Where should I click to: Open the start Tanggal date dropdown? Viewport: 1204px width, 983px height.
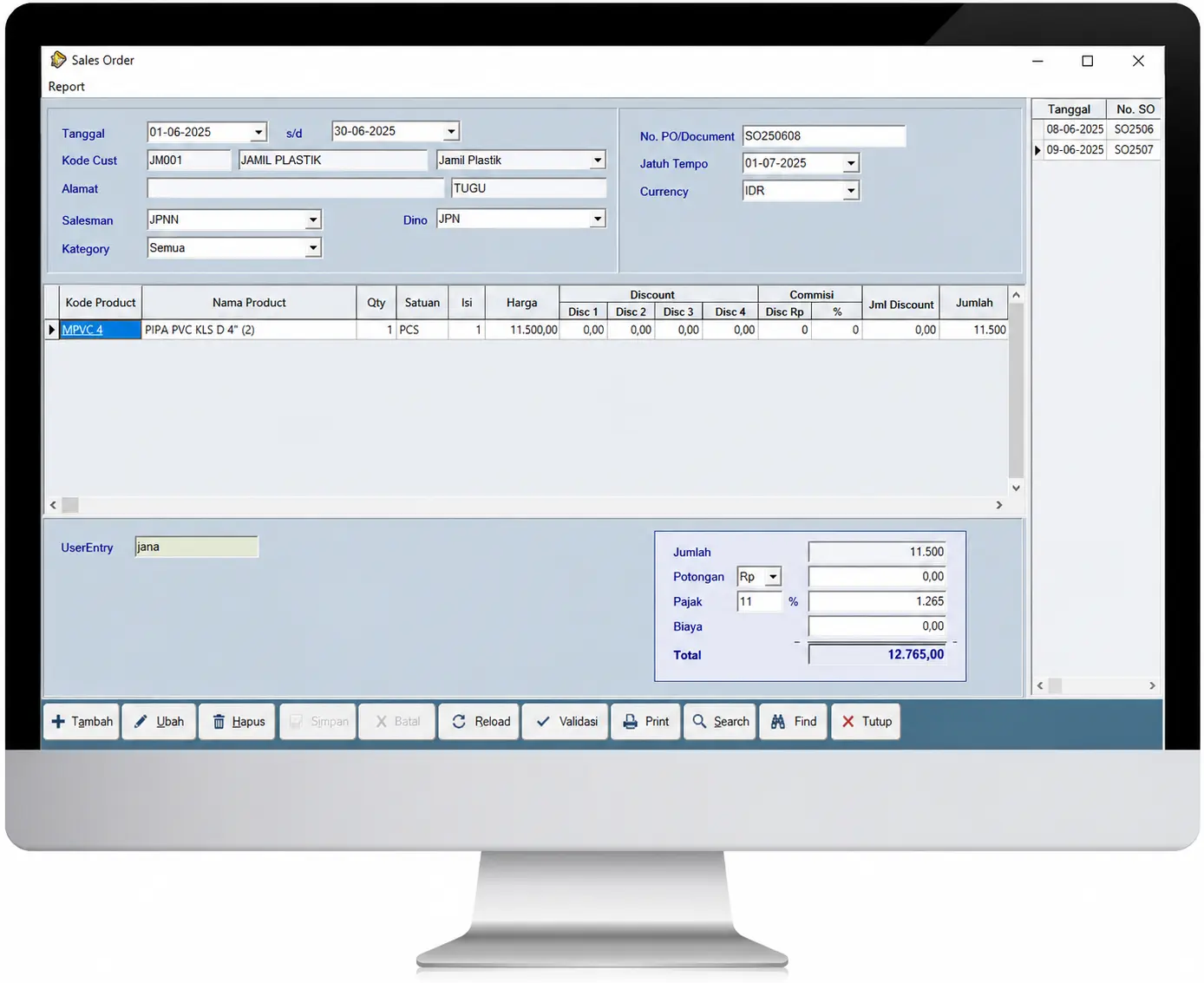tap(258, 132)
